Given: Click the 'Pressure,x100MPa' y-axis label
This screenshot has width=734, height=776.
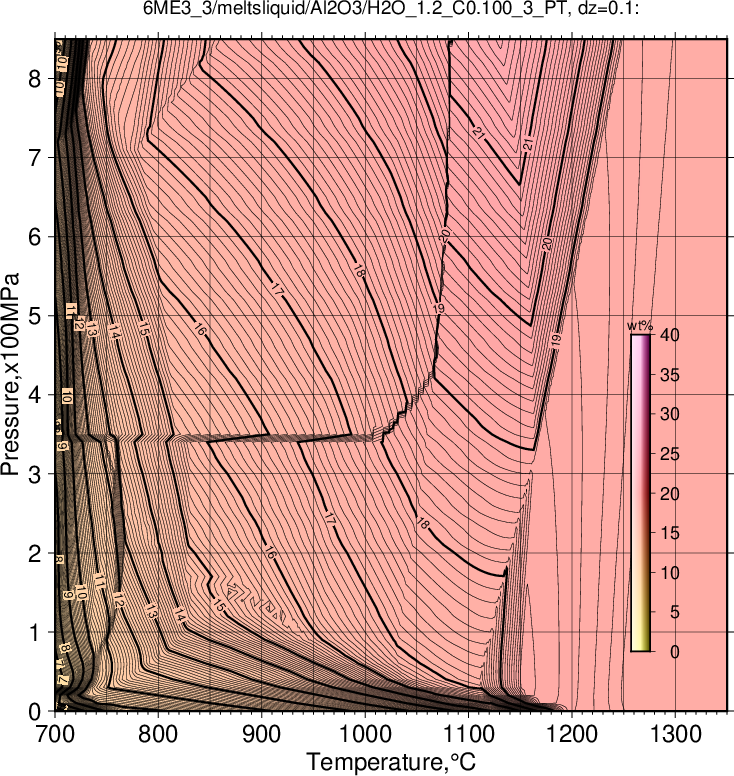Looking at the screenshot, I should [10, 374].
